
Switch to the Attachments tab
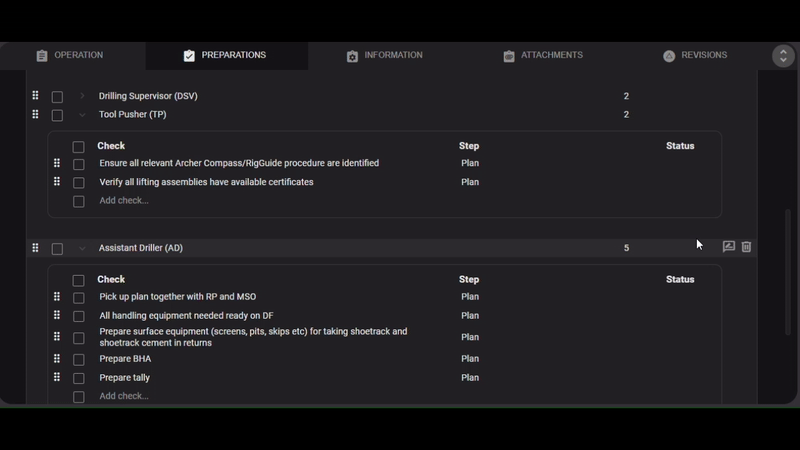(543, 56)
